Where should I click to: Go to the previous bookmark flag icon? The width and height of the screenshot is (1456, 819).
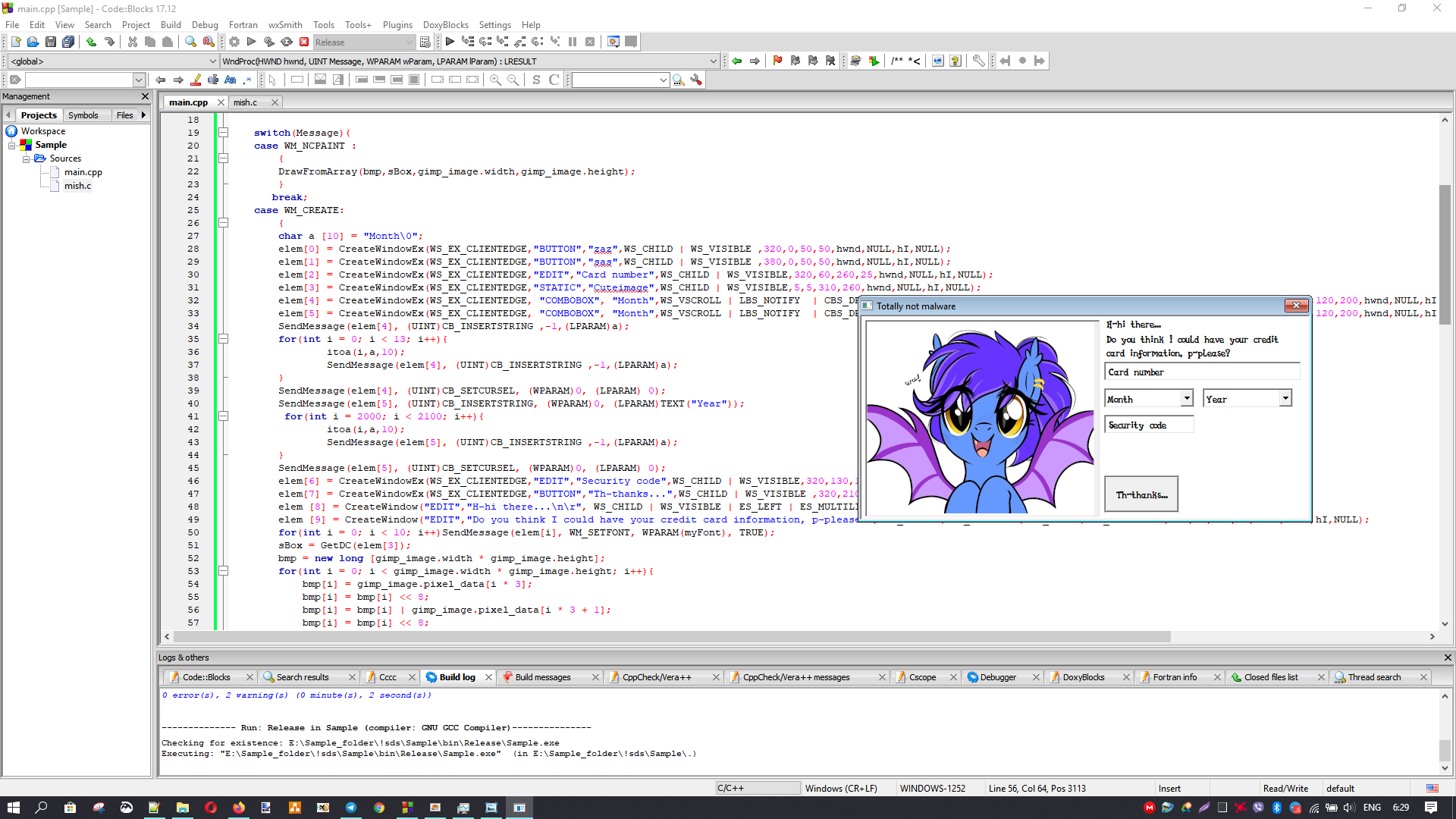point(795,61)
